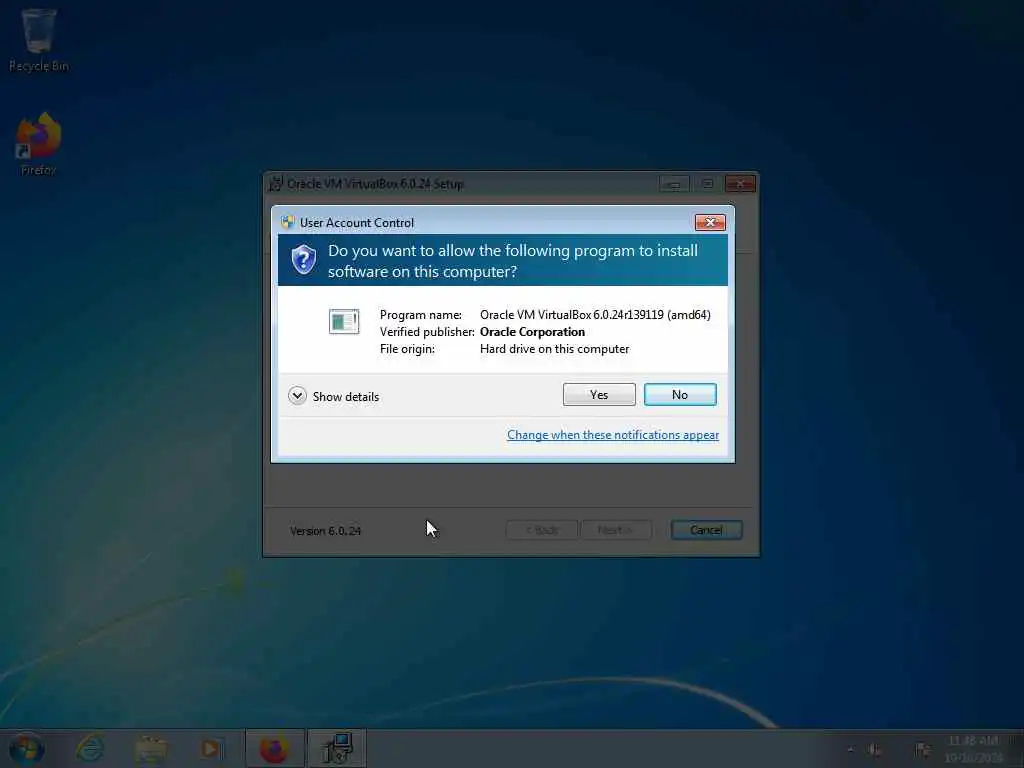Viewport: 1024px width, 768px height.
Task: Select the VirtualBox installer taskbar button
Action: click(337, 749)
